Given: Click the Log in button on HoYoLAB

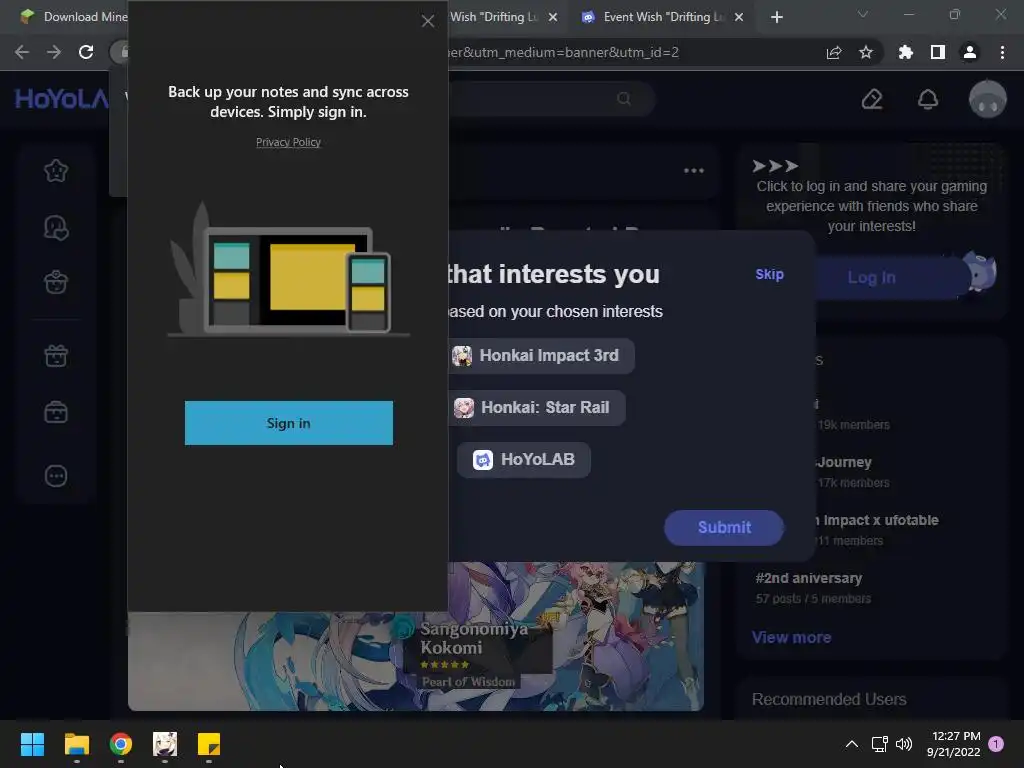Looking at the screenshot, I should [x=871, y=278].
